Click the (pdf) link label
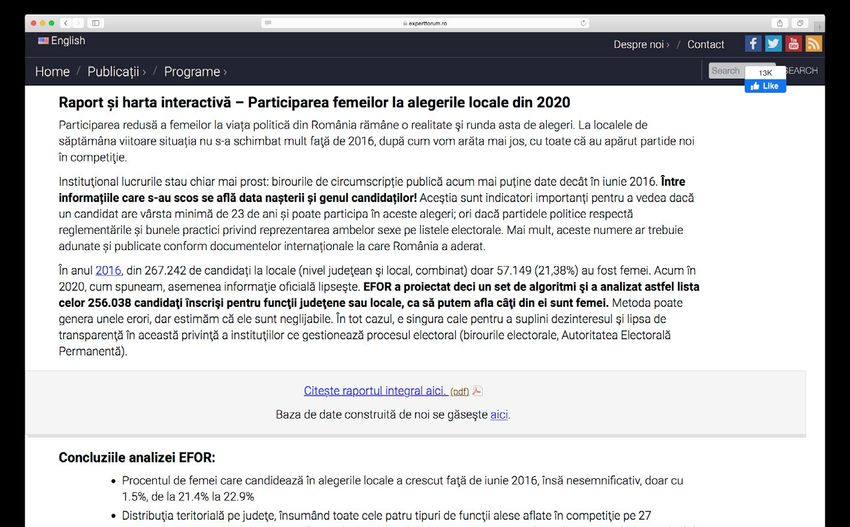Screen dimensions: 850x527 (460, 391)
